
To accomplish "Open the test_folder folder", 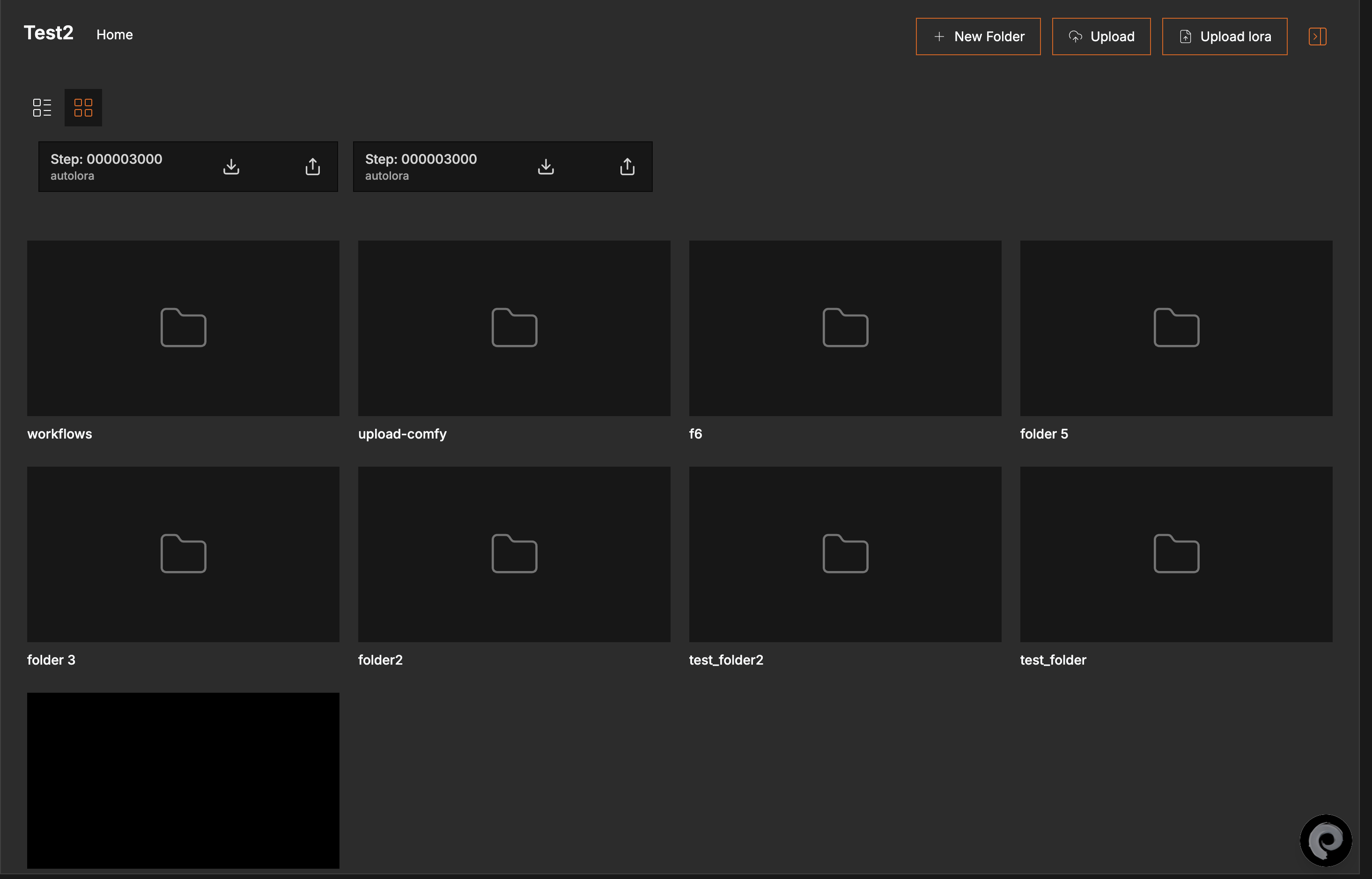I will 1175,554.
